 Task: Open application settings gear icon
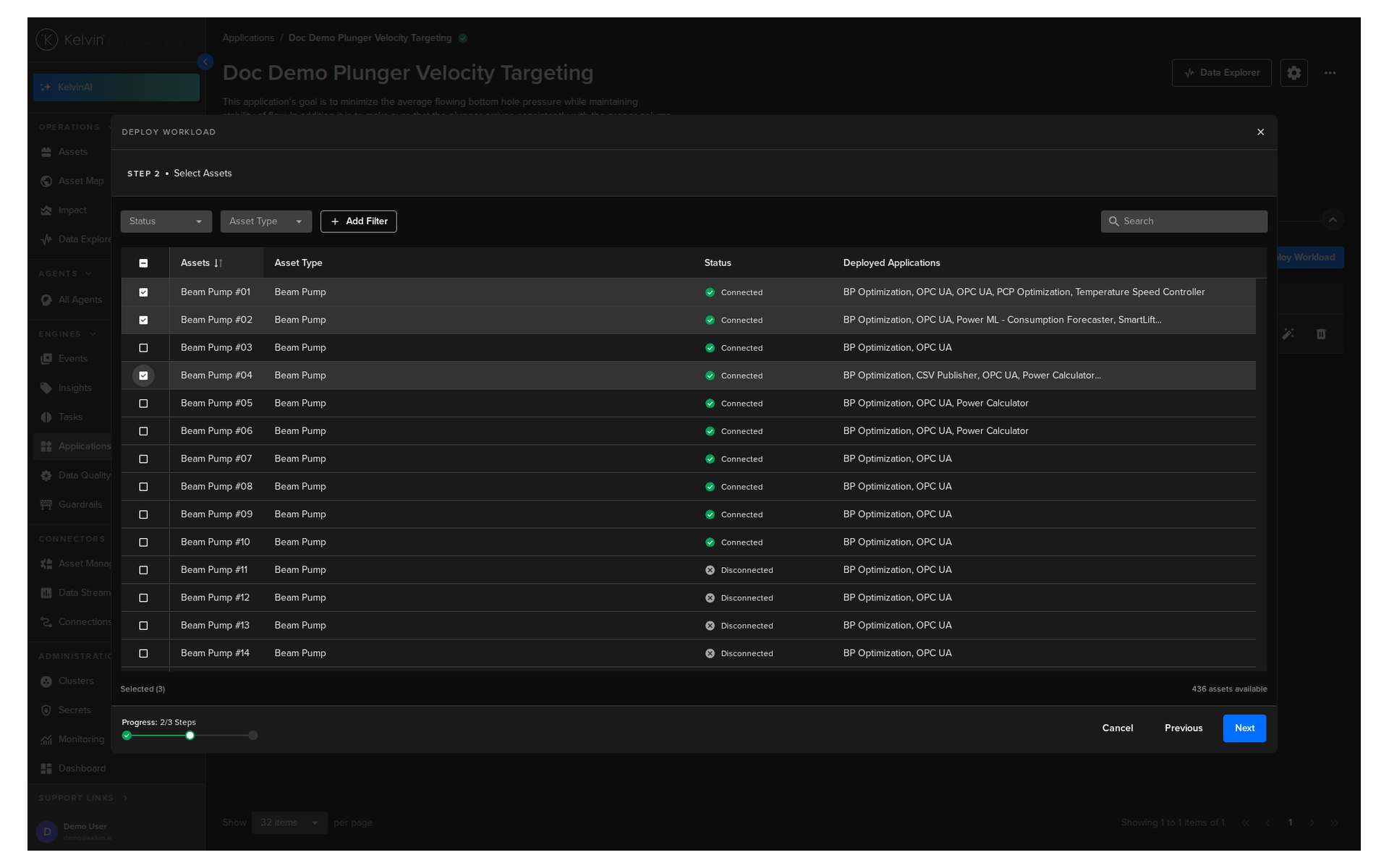pos(1294,73)
